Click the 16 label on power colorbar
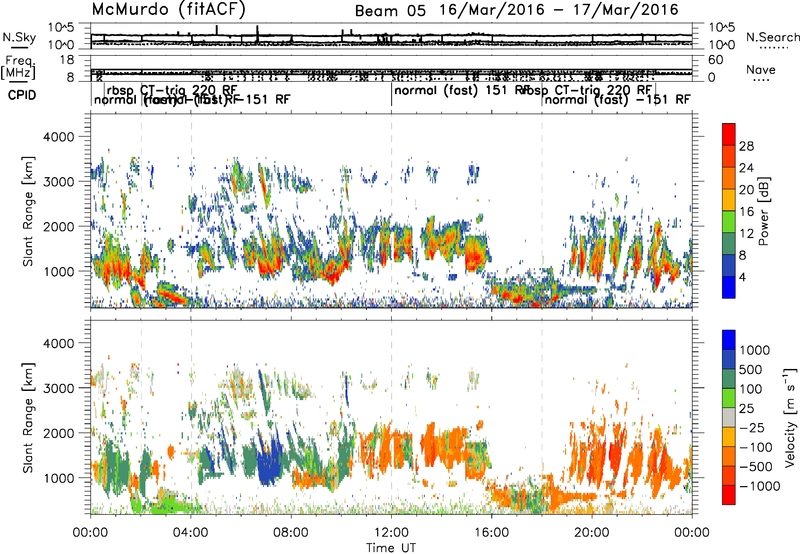The height and width of the screenshot is (554, 800). [x=746, y=212]
